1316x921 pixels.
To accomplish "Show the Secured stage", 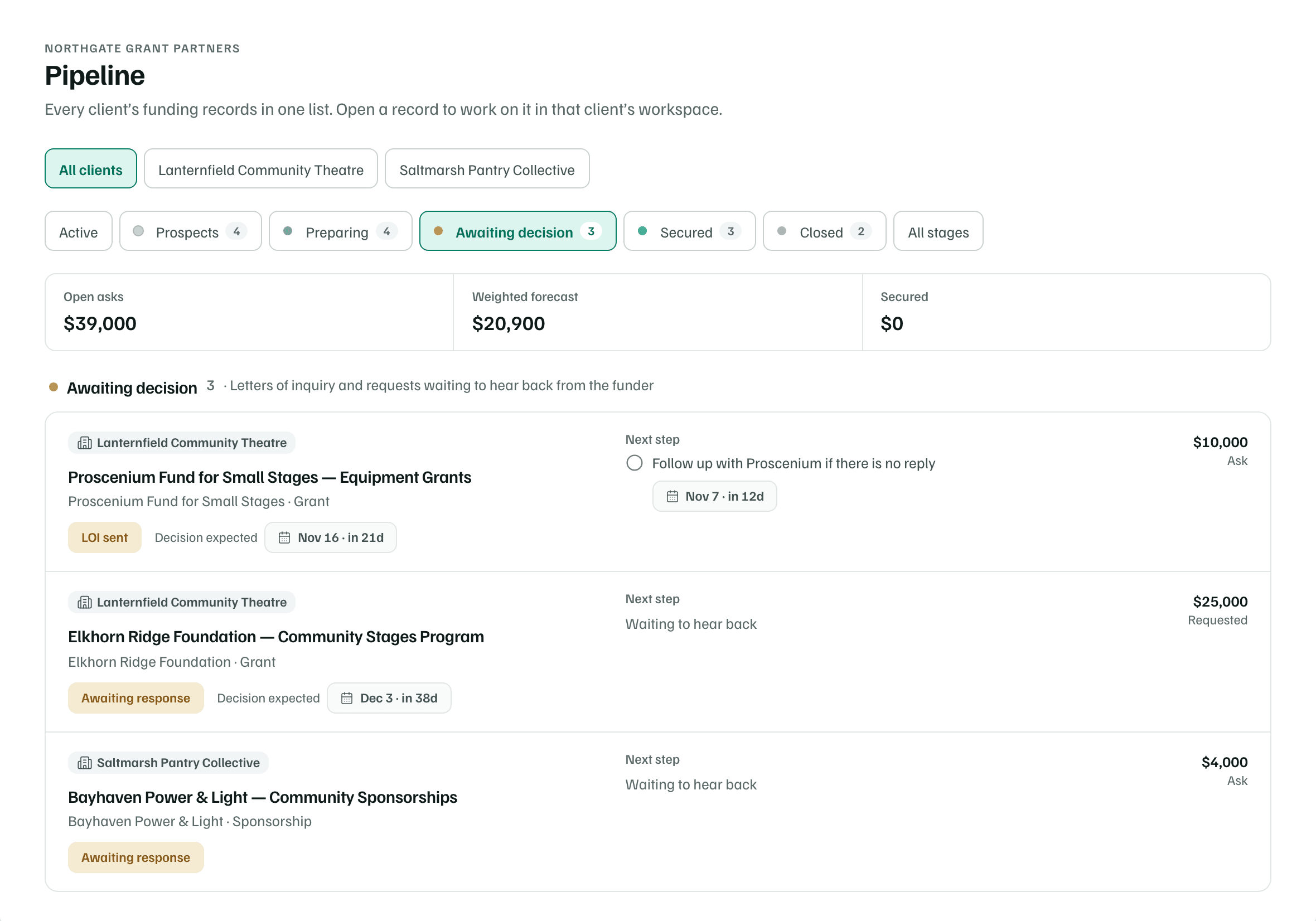I will 690,231.
